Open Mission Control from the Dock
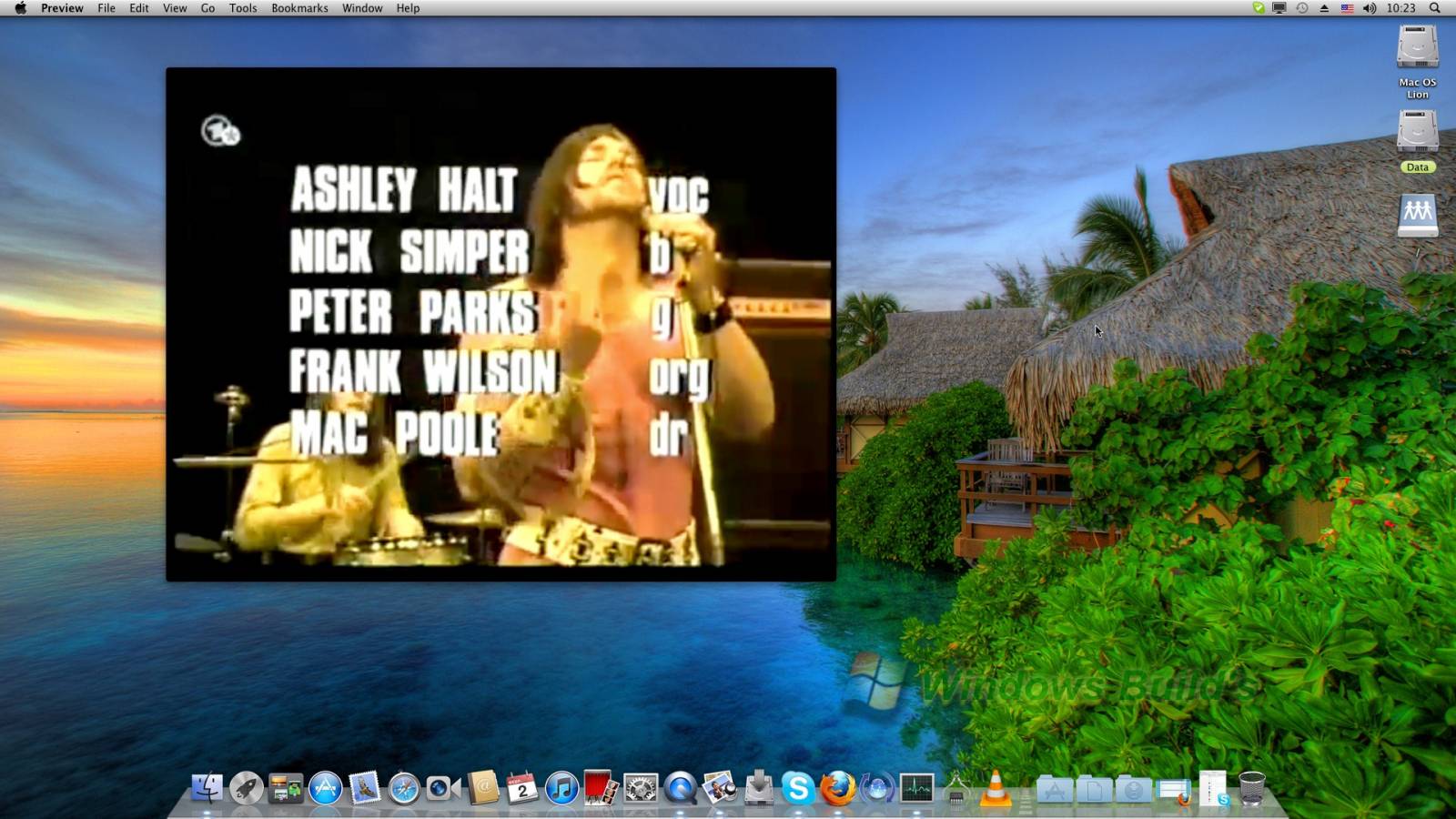Viewport: 1456px width, 819px height. pos(286,788)
